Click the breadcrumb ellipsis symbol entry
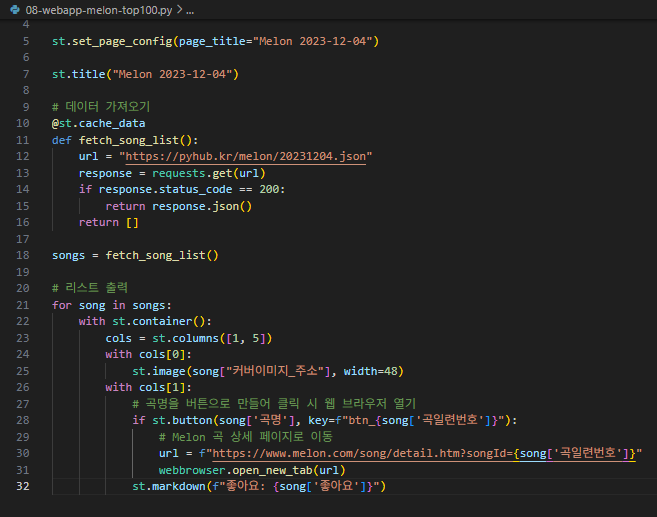Image resolution: width=657 pixels, height=517 pixels. click(x=190, y=10)
